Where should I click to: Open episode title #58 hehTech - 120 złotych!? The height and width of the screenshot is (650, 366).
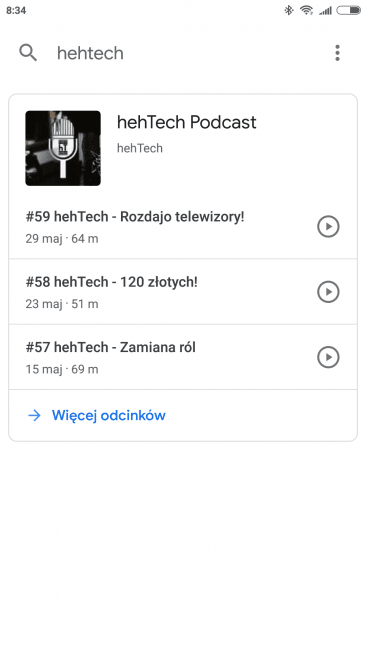pyautogui.click(x=111, y=282)
